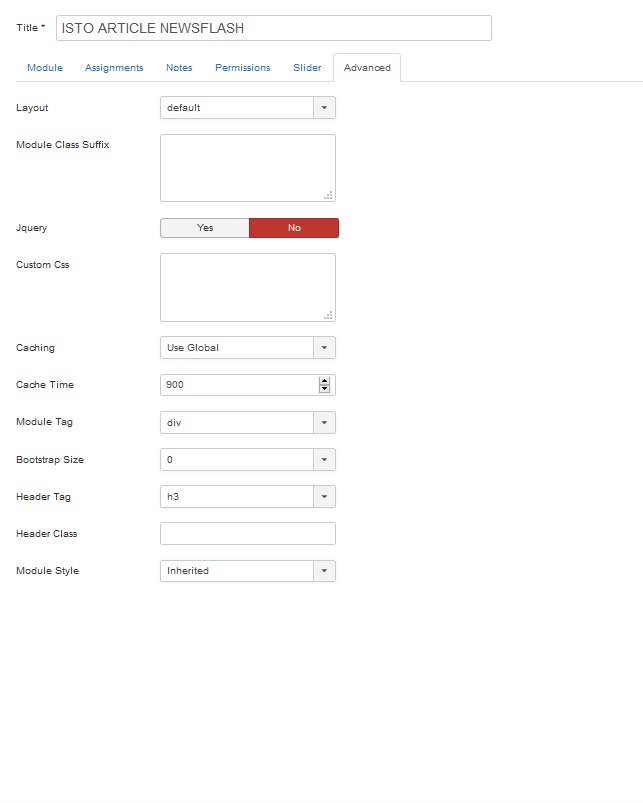Decrease Cache Time with down arrow

tap(324, 389)
